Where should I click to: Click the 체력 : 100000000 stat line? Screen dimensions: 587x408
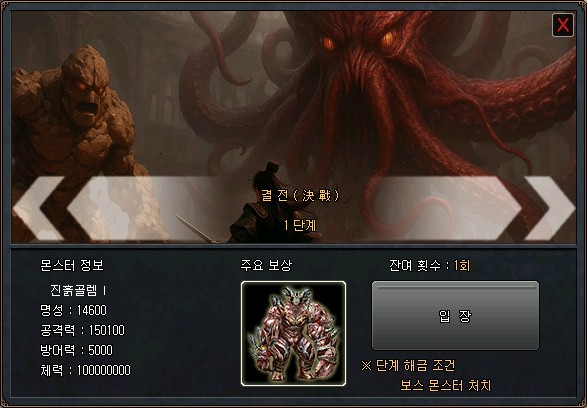85,370
